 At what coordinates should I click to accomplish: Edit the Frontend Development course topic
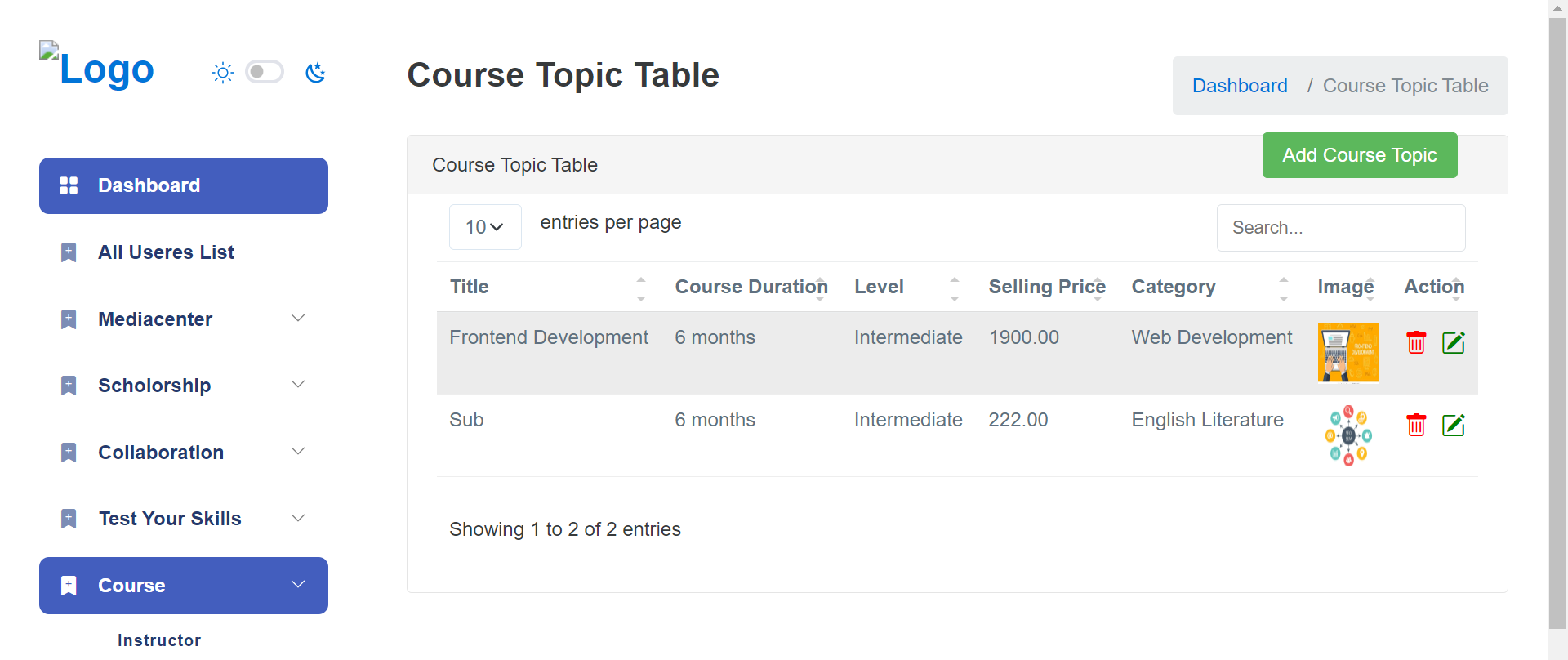(x=1454, y=342)
